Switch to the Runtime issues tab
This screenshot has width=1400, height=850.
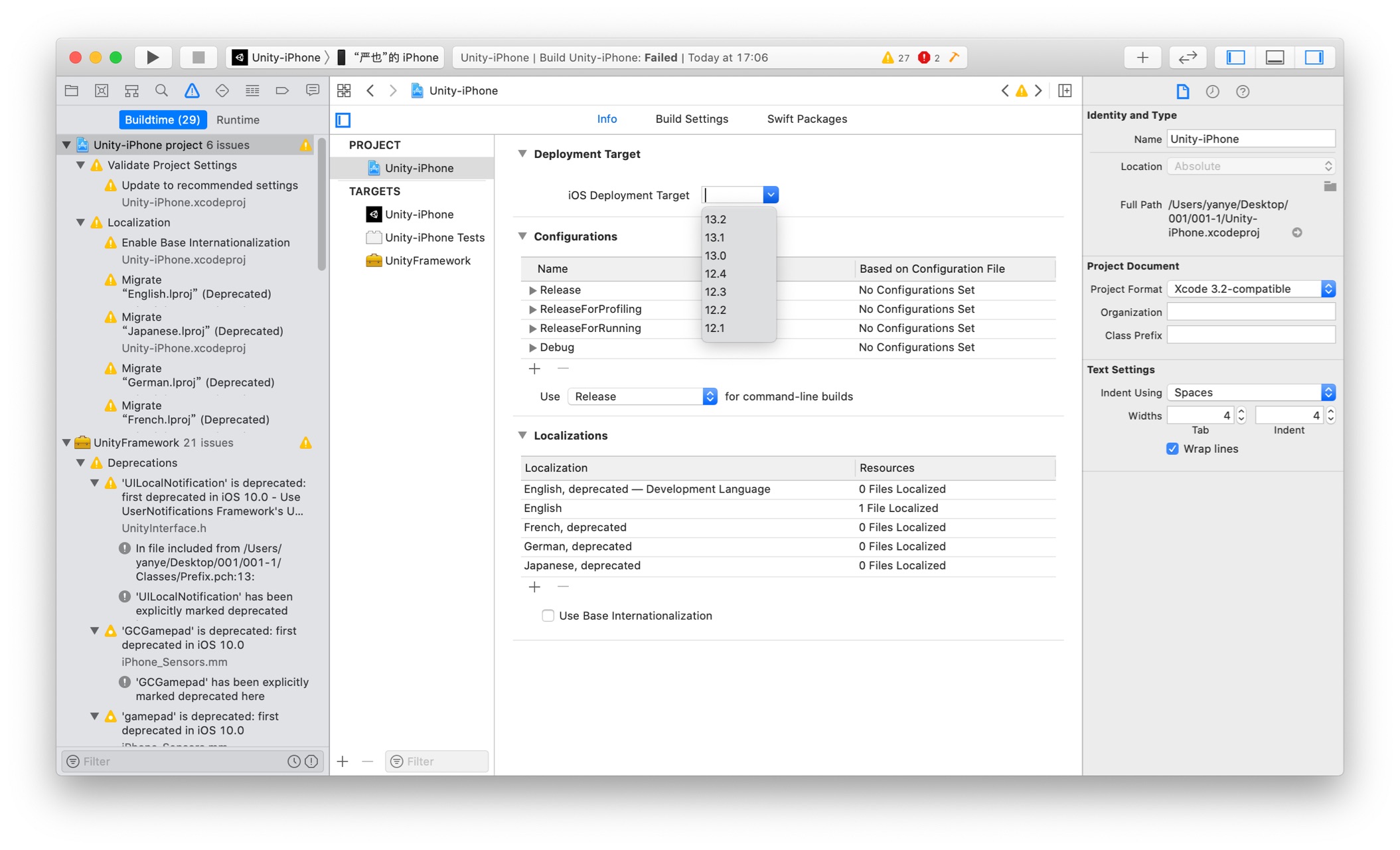238,120
